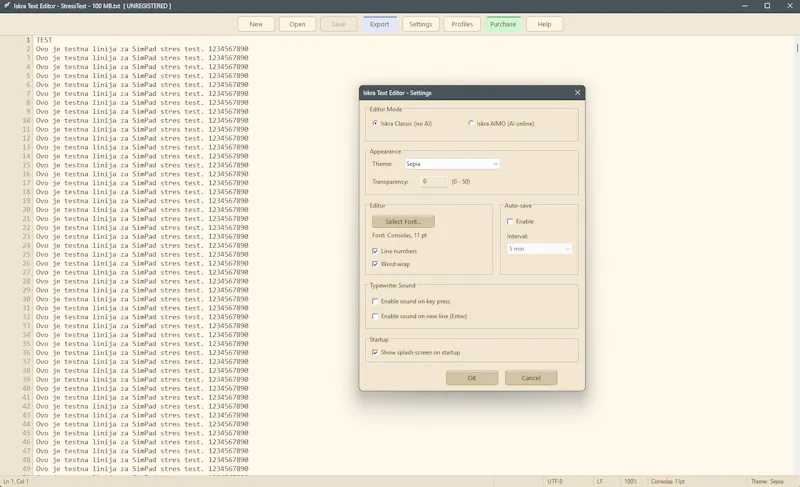Click the New toolbar button
This screenshot has width=800, height=487.
point(256,24)
